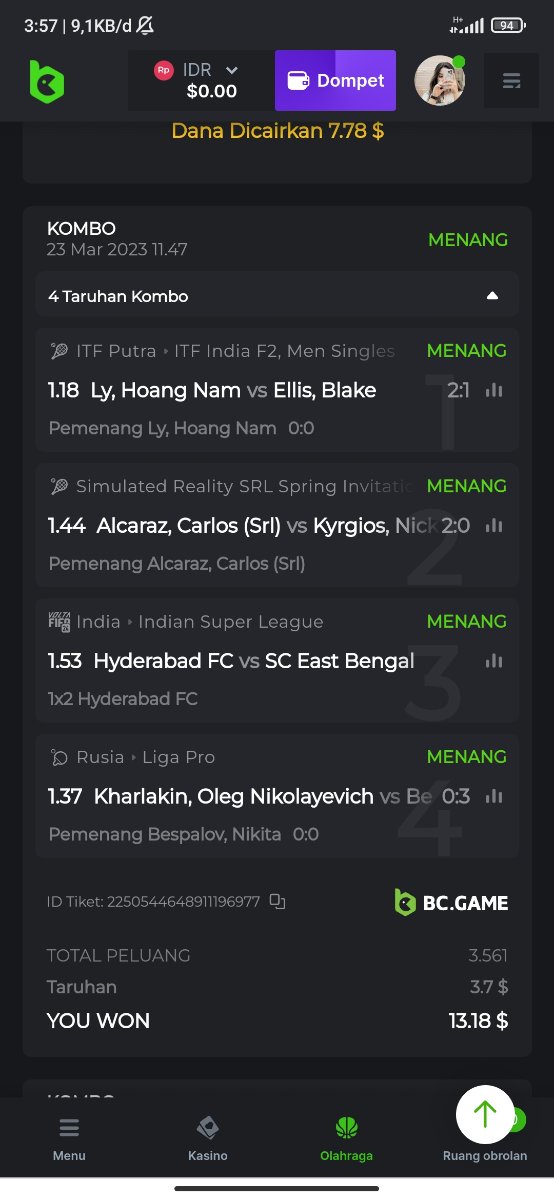Tap the Rp currency badge icon
Image resolution: width=554 pixels, height=1200 pixels.
[163, 70]
